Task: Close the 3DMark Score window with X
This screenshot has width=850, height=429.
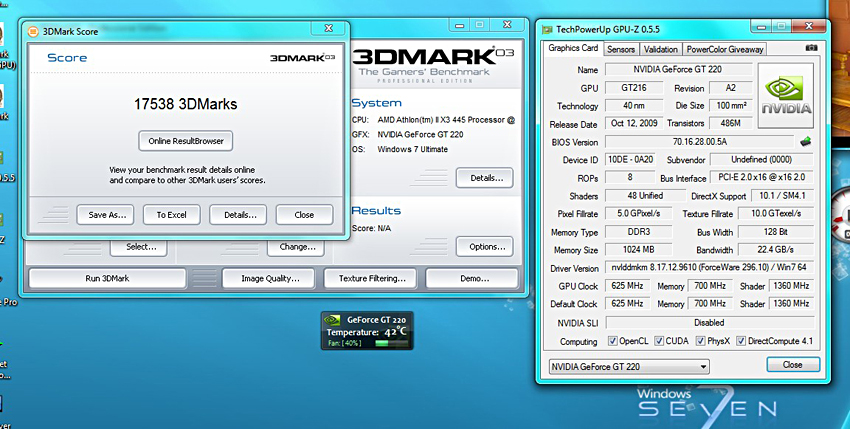Action: click(x=328, y=28)
